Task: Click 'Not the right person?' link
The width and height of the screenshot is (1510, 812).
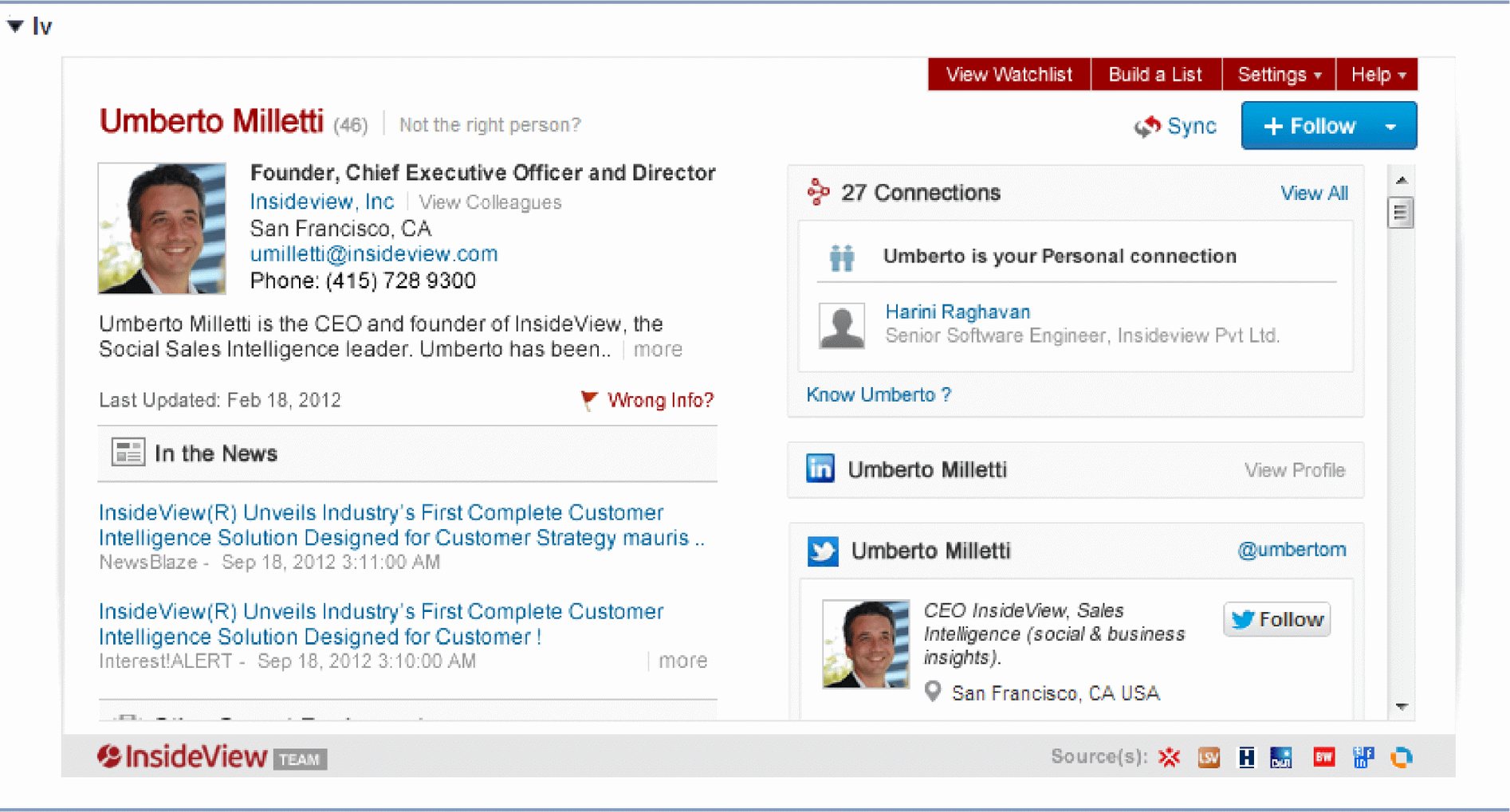Action: [490, 125]
